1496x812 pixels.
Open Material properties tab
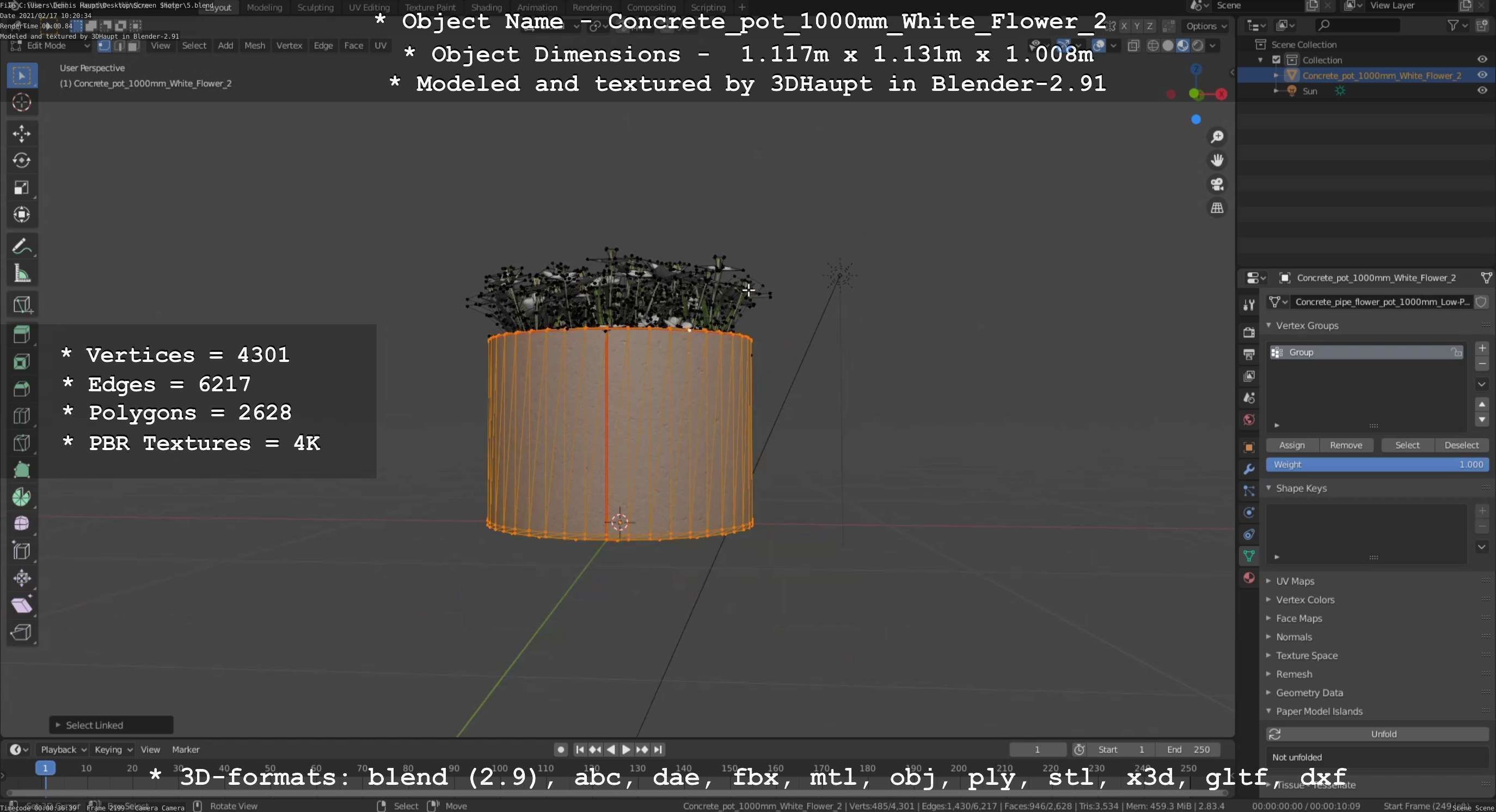tap(1249, 577)
